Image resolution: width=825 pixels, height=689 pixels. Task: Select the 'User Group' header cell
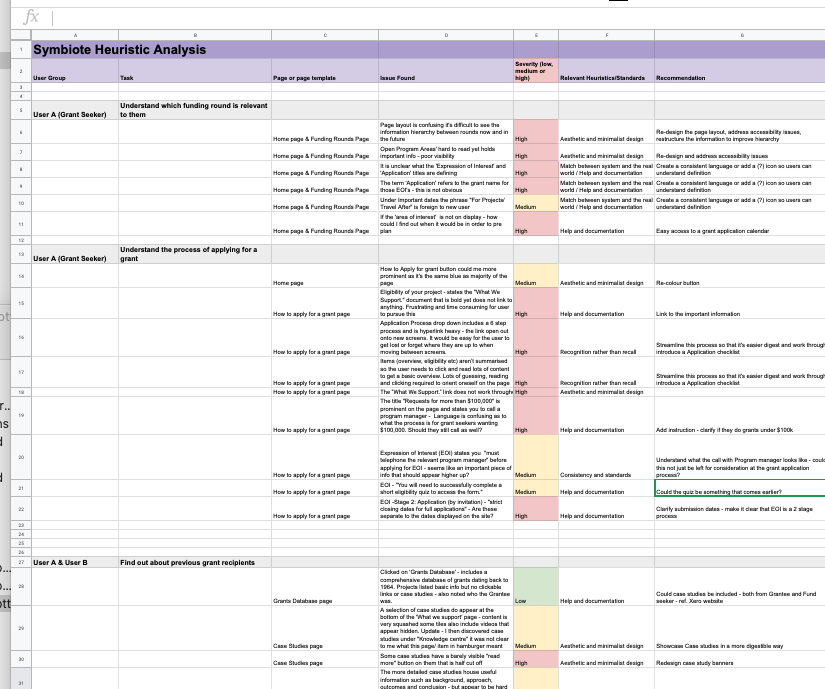click(75, 70)
